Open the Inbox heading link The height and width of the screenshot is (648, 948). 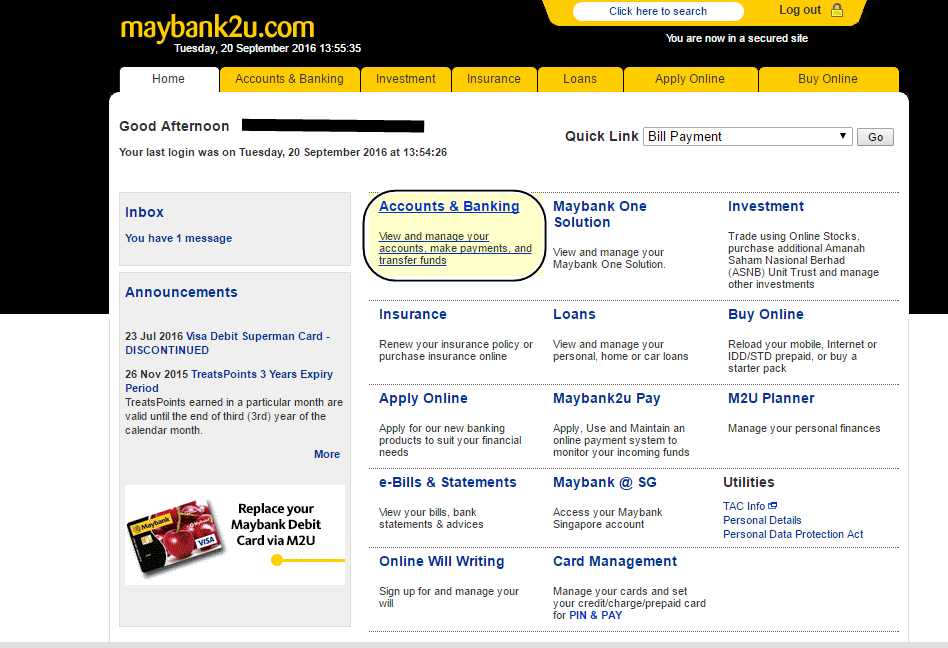(144, 212)
